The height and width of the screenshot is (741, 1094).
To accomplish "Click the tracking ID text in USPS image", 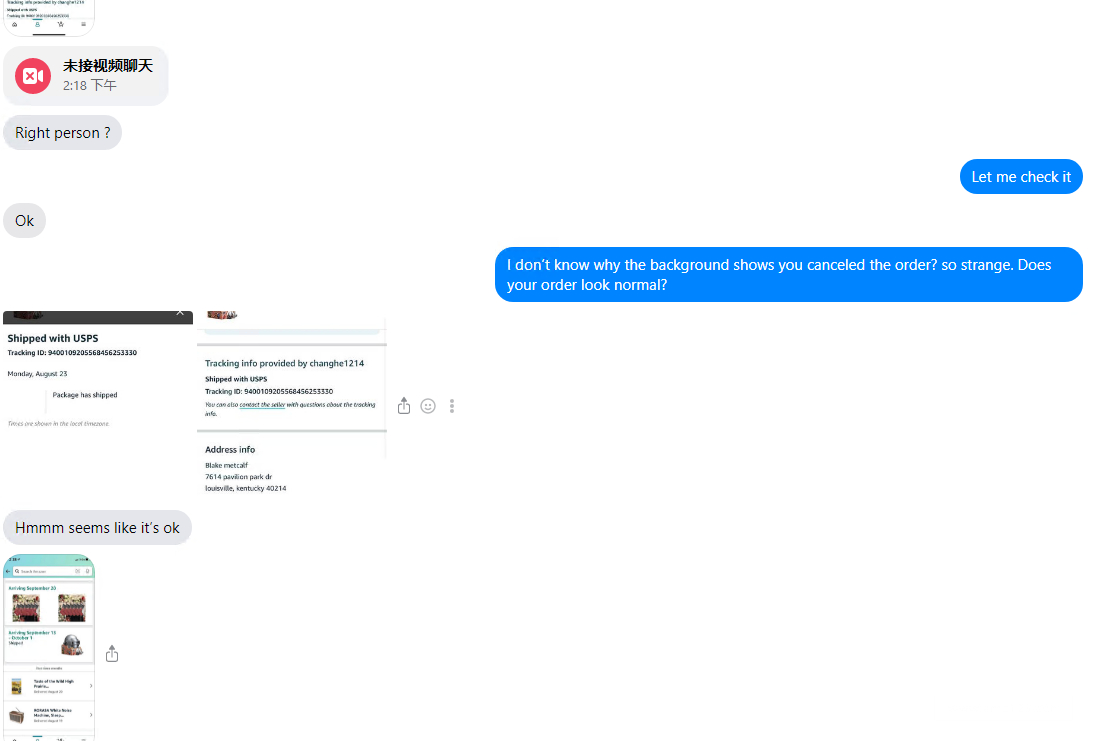I will 72,352.
